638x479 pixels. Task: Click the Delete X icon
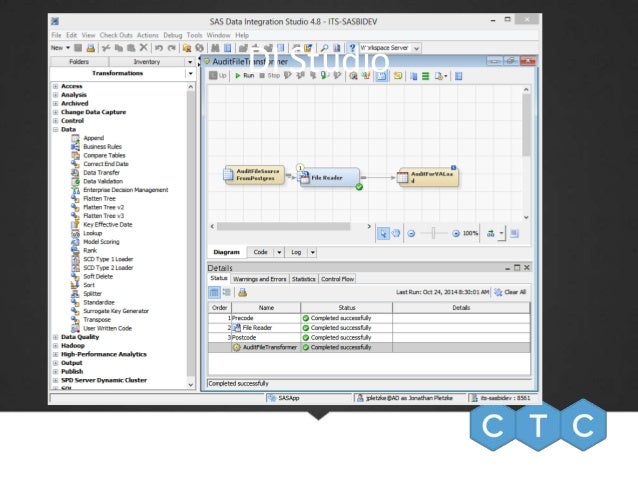[143, 48]
